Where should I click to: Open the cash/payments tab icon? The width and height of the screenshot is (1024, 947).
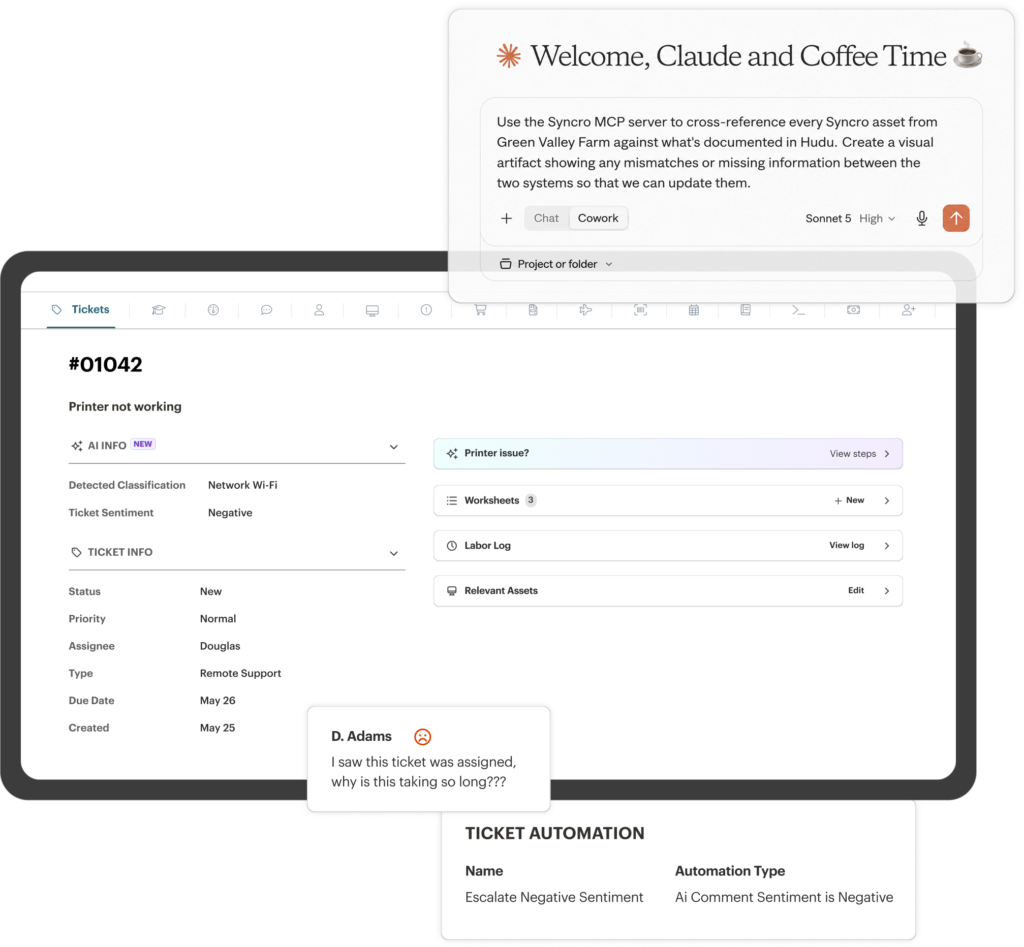pyautogui.click(x=853, y=310)
